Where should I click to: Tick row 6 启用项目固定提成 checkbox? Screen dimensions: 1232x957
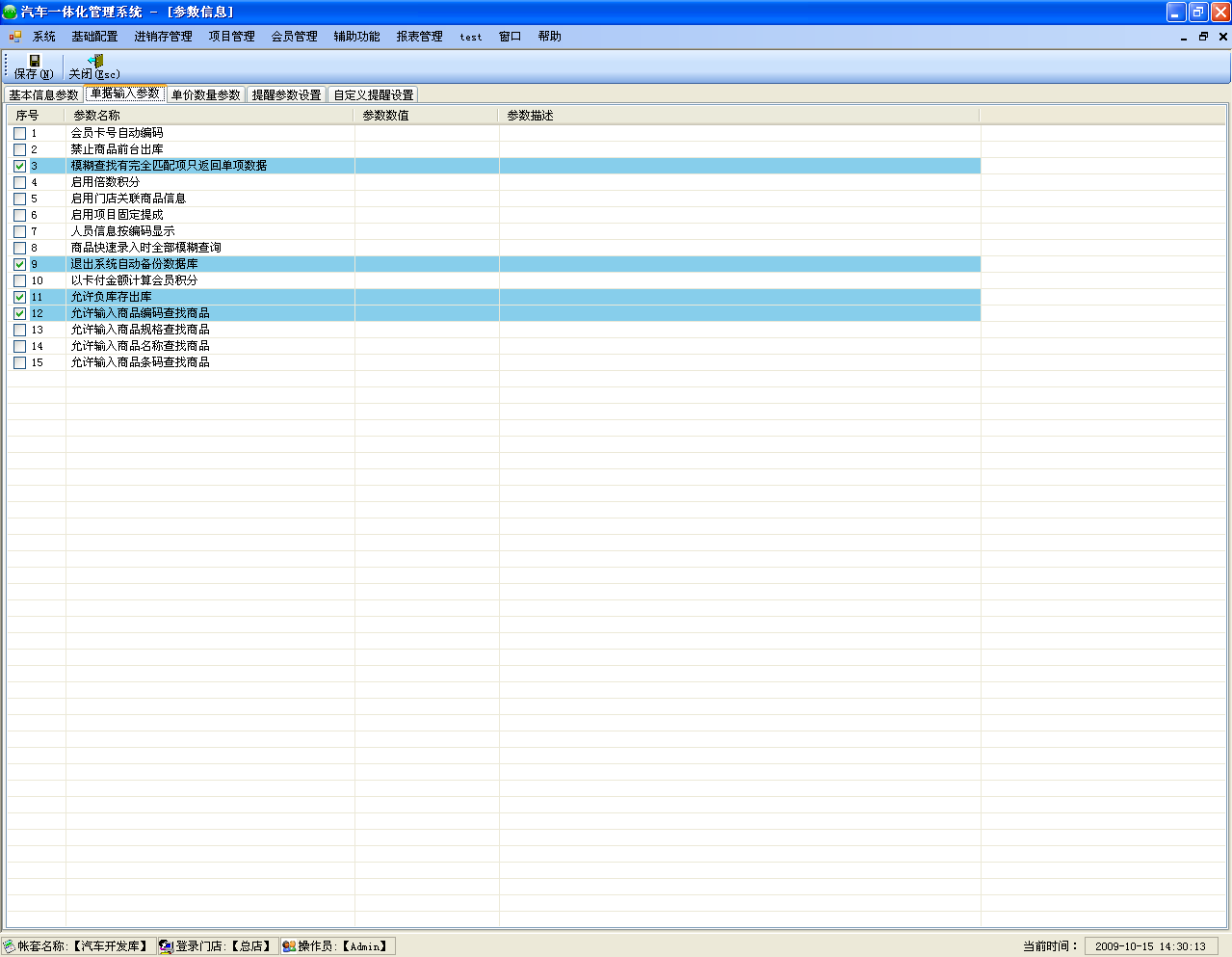pyautogui.click(x=19, y=215)
